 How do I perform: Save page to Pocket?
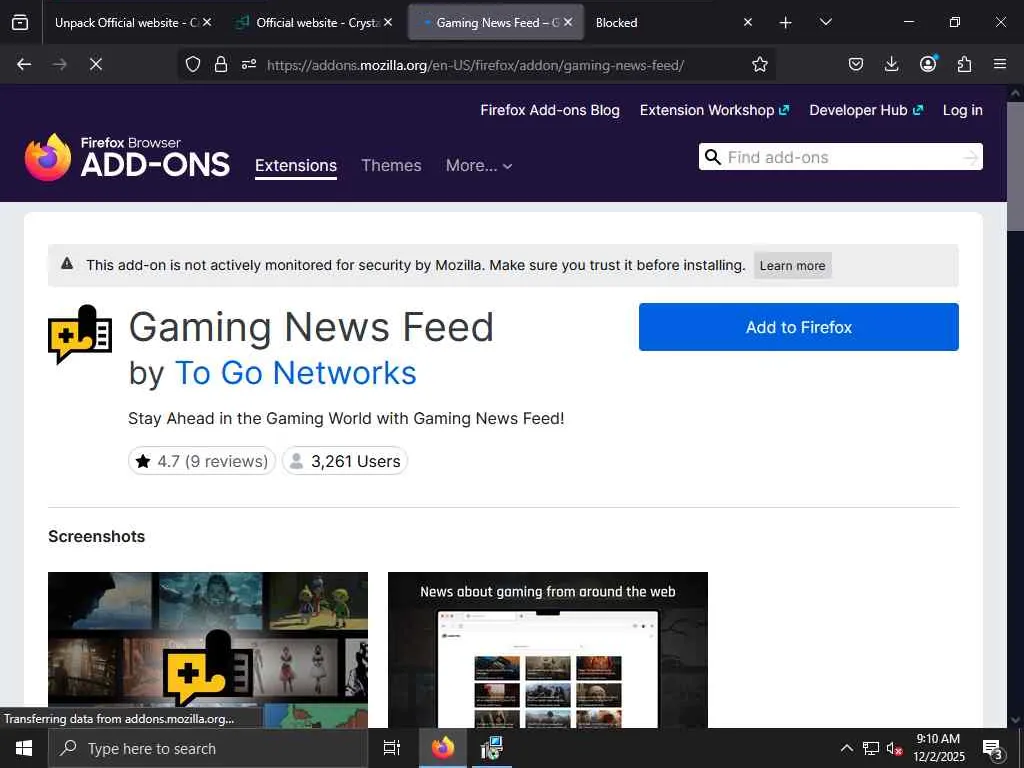pos(856,64)
